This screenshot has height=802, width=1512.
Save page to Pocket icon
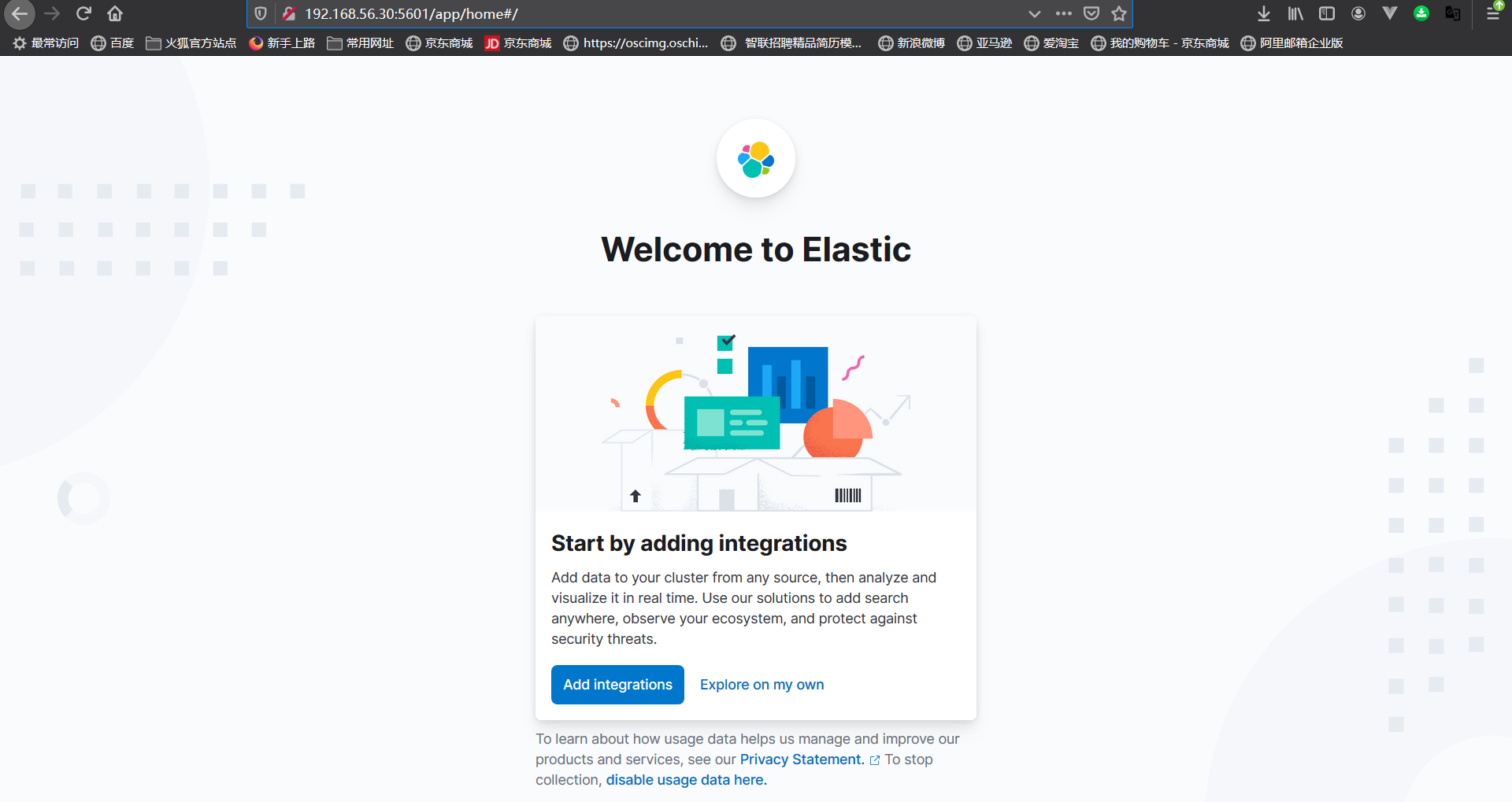pyautogui.click(x=1091, y=13)
